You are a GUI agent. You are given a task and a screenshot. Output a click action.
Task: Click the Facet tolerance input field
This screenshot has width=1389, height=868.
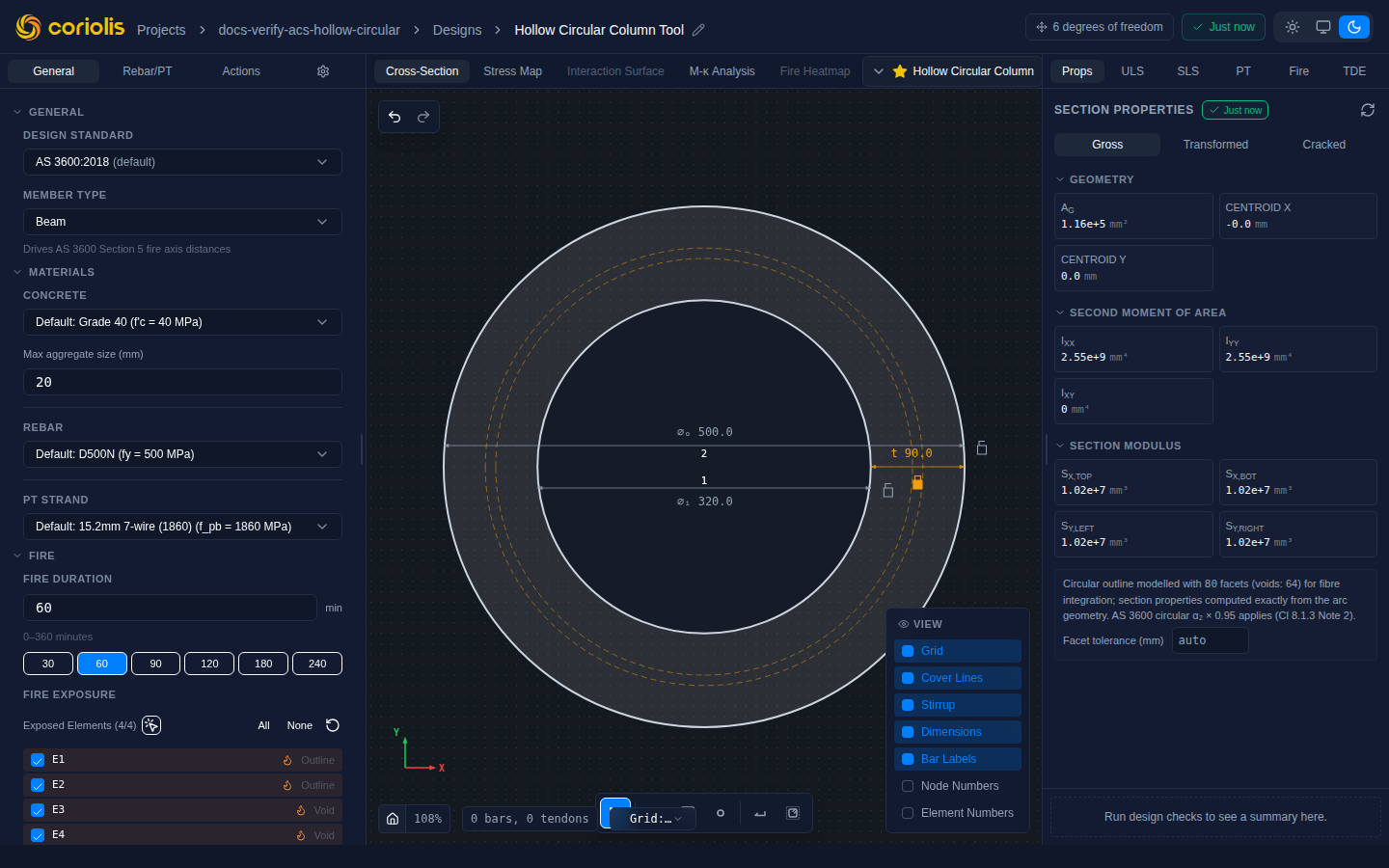coord(1210,640)
